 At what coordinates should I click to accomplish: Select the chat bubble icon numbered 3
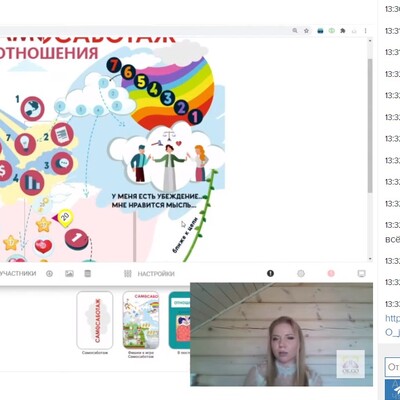pos(62,163)
